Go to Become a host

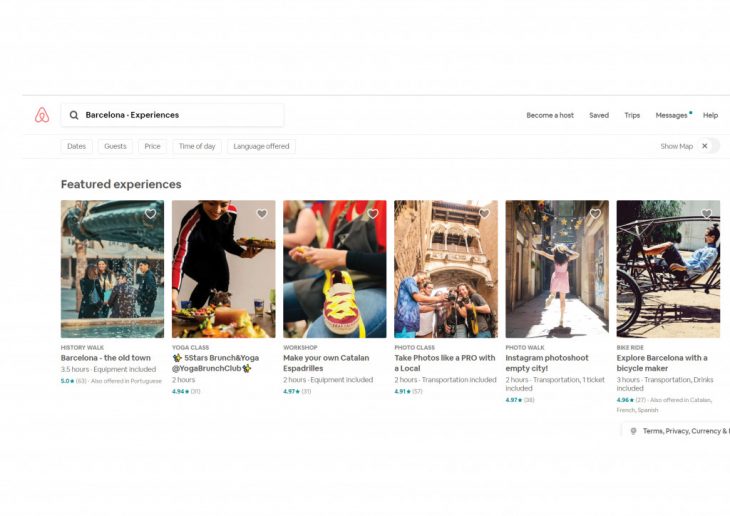[550, 115]
